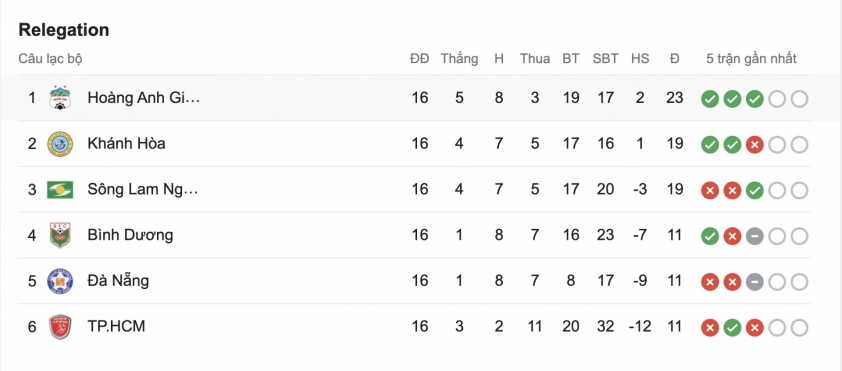The image size is (842, 371).
Task: Click Sông Lam Nghệ An's green win icon
Action: pyautogui.click(x=754, y=190)
